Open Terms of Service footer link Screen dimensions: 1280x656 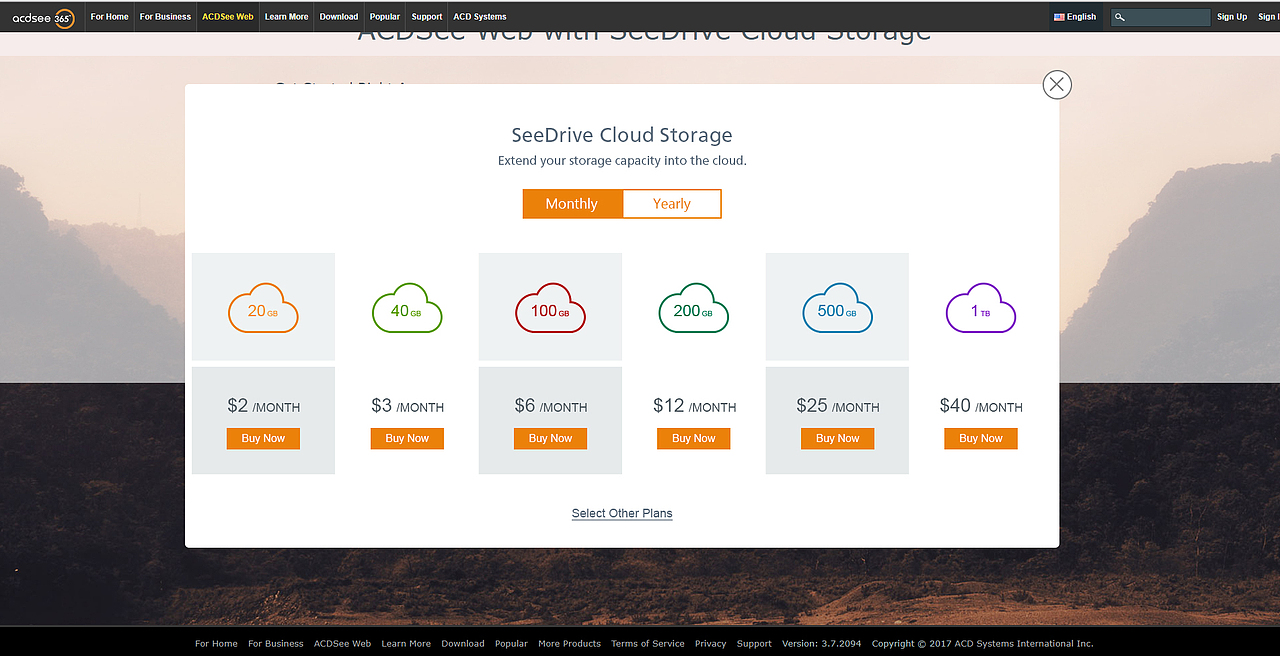pos(648,644)
